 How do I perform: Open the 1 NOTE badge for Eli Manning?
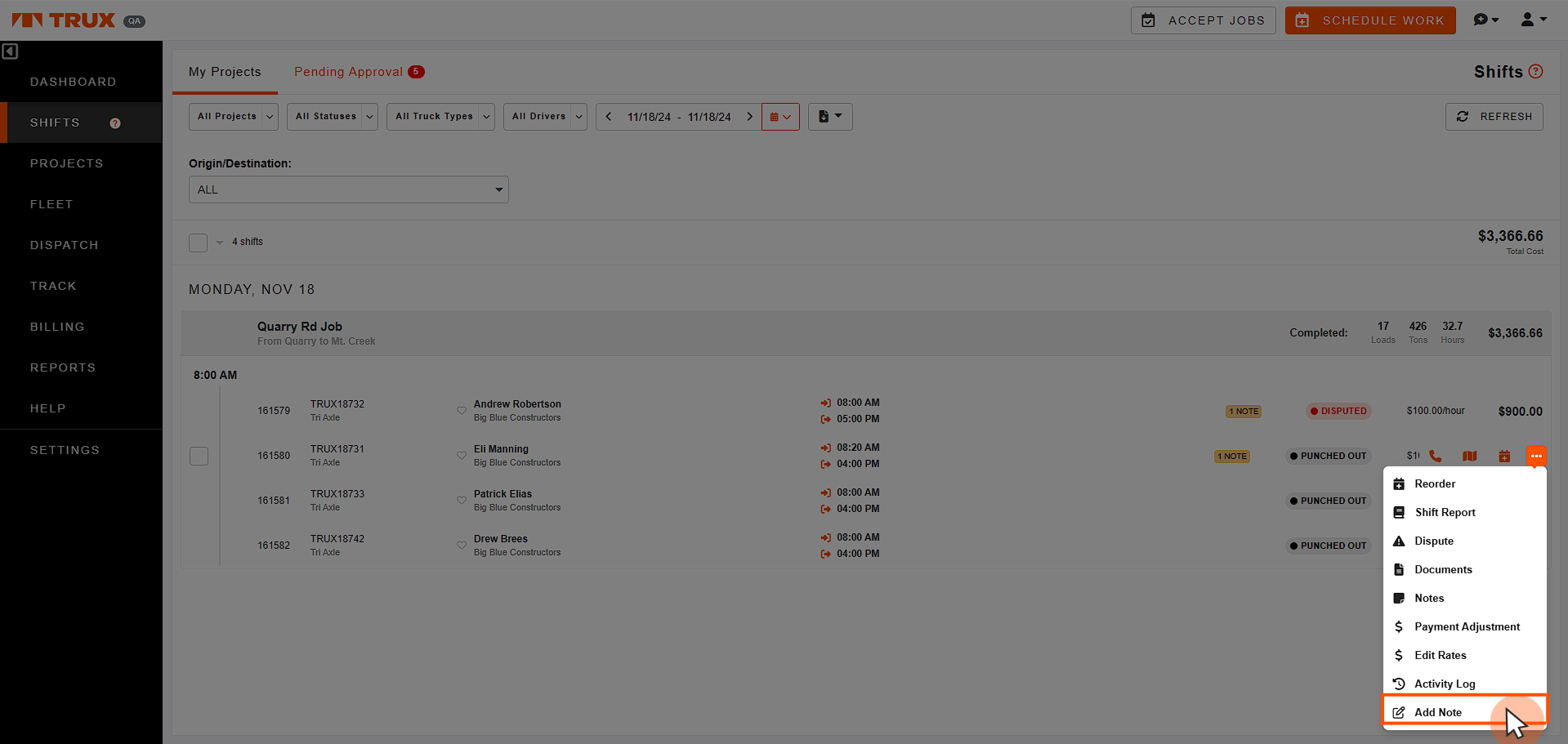pyautogui.click(x=1232, y=456)
